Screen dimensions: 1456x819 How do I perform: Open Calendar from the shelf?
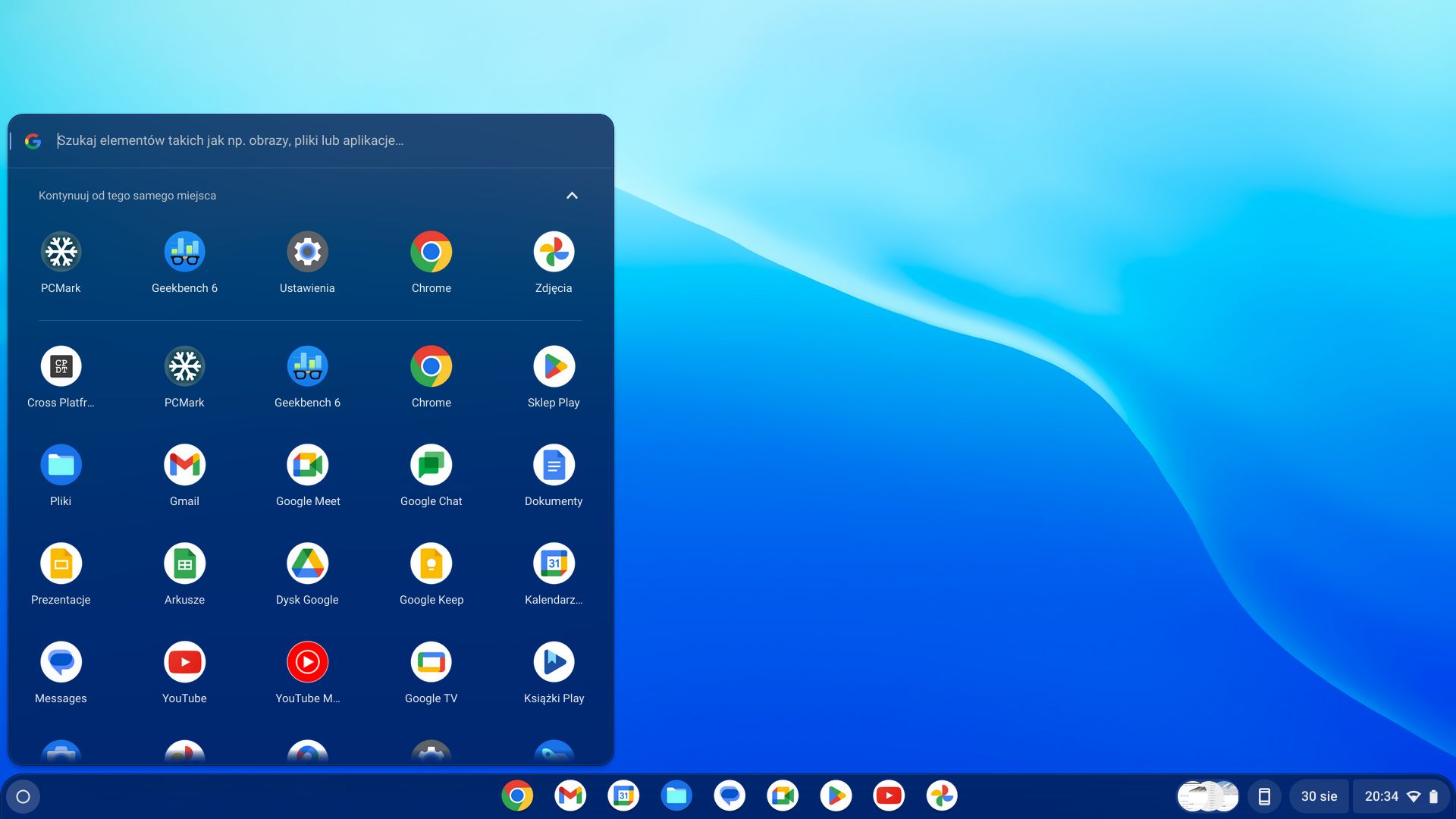click(623, 795)
